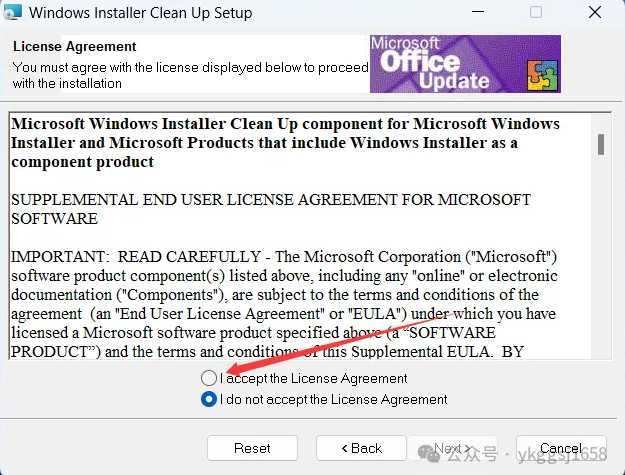Click the disabled Next > button
Screen dimensions: 625x475
click(x=452, y=448)
